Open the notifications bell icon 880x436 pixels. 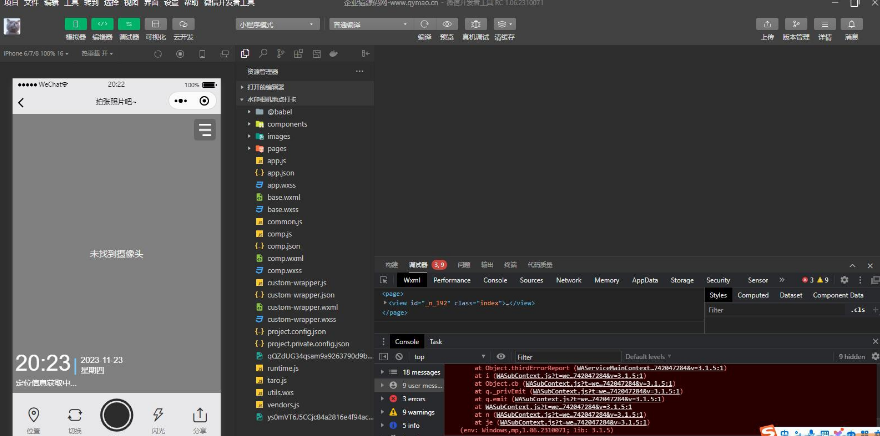[851, 23]
